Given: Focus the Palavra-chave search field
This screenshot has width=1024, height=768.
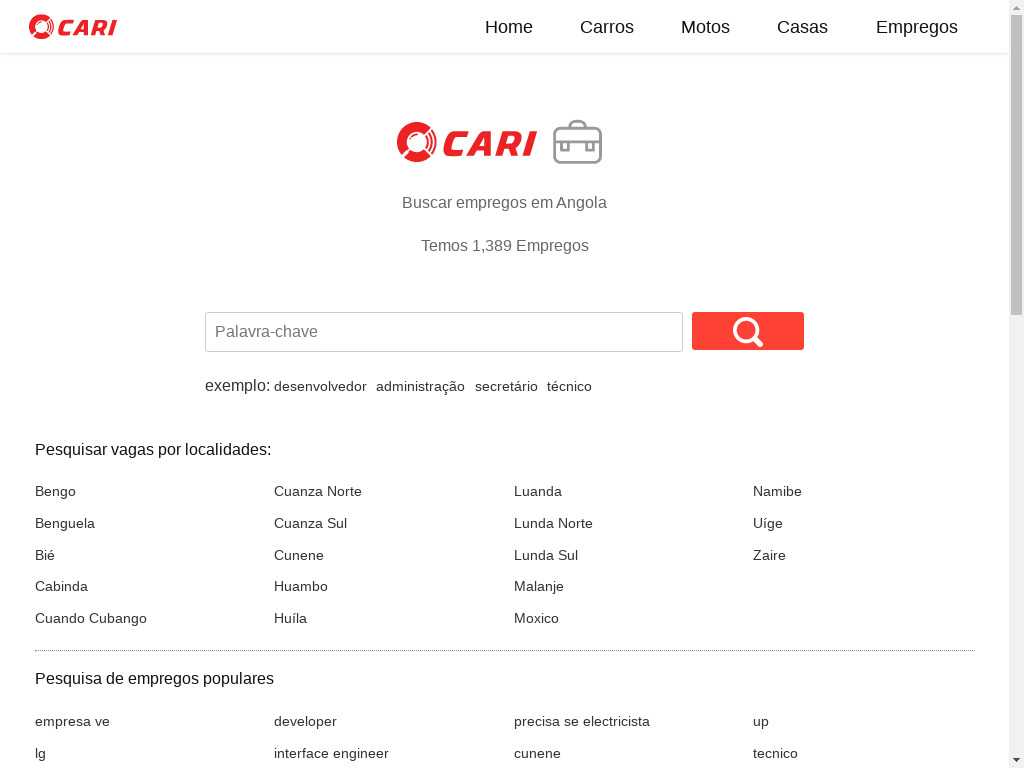Looking at the screenshot, I should pyautogui.click(x=443, y=332).
